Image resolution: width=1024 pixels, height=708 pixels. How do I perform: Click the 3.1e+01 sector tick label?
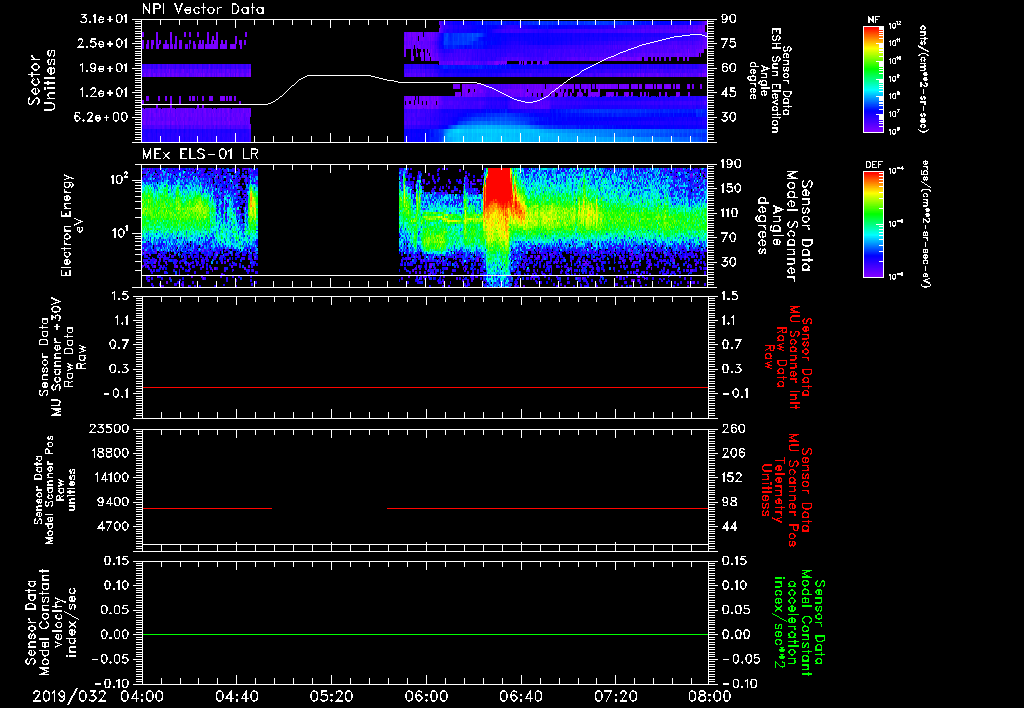tap(104, 19)
